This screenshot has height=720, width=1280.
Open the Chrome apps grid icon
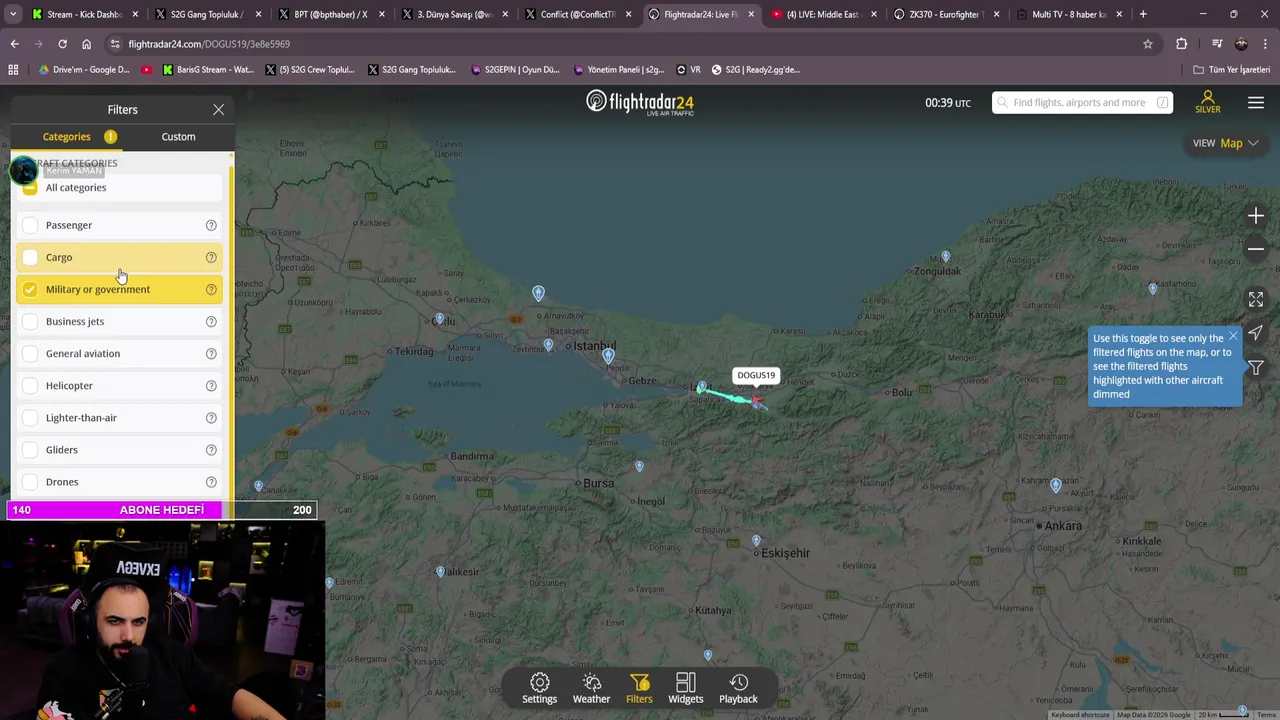(x=13, y=70)
